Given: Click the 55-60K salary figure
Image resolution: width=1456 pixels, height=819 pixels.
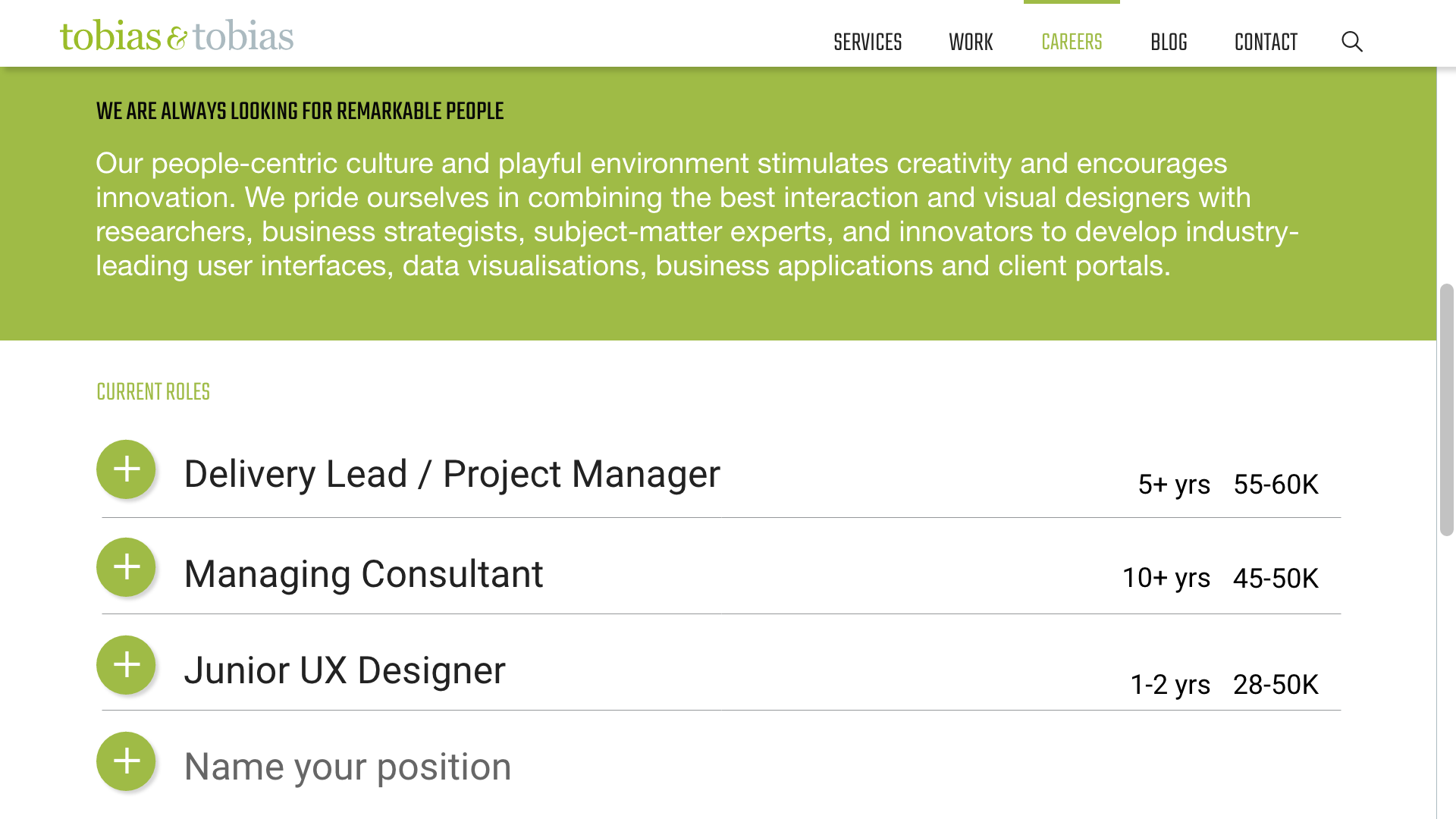Looking at the screenshot, I should (1276, 485).
